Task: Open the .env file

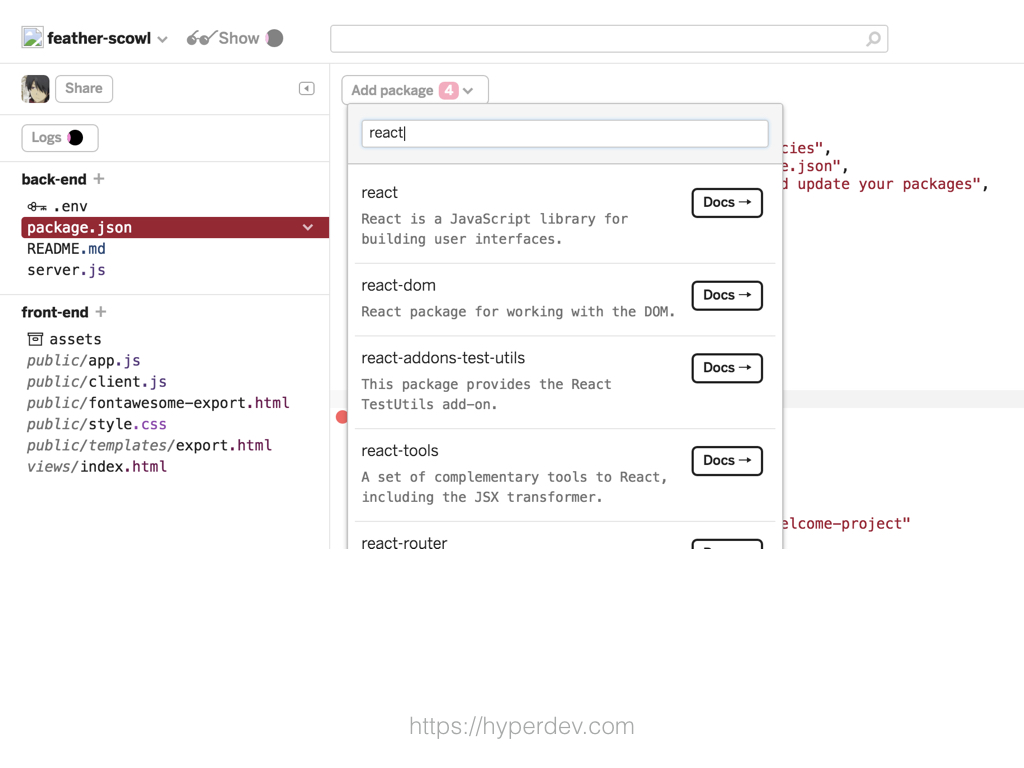Action: 70,206
